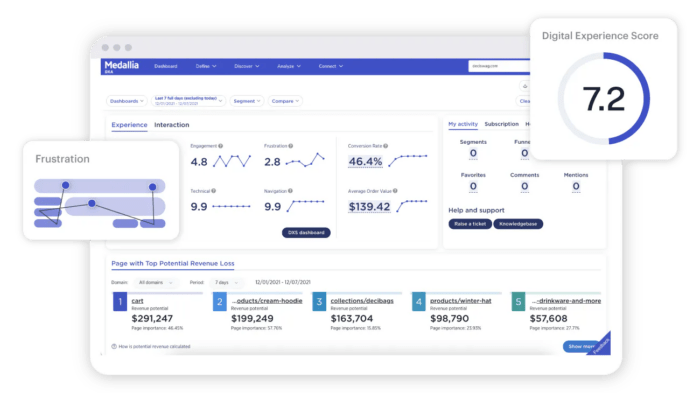Open the 7 days period dropdown

(x=226, y=283)
